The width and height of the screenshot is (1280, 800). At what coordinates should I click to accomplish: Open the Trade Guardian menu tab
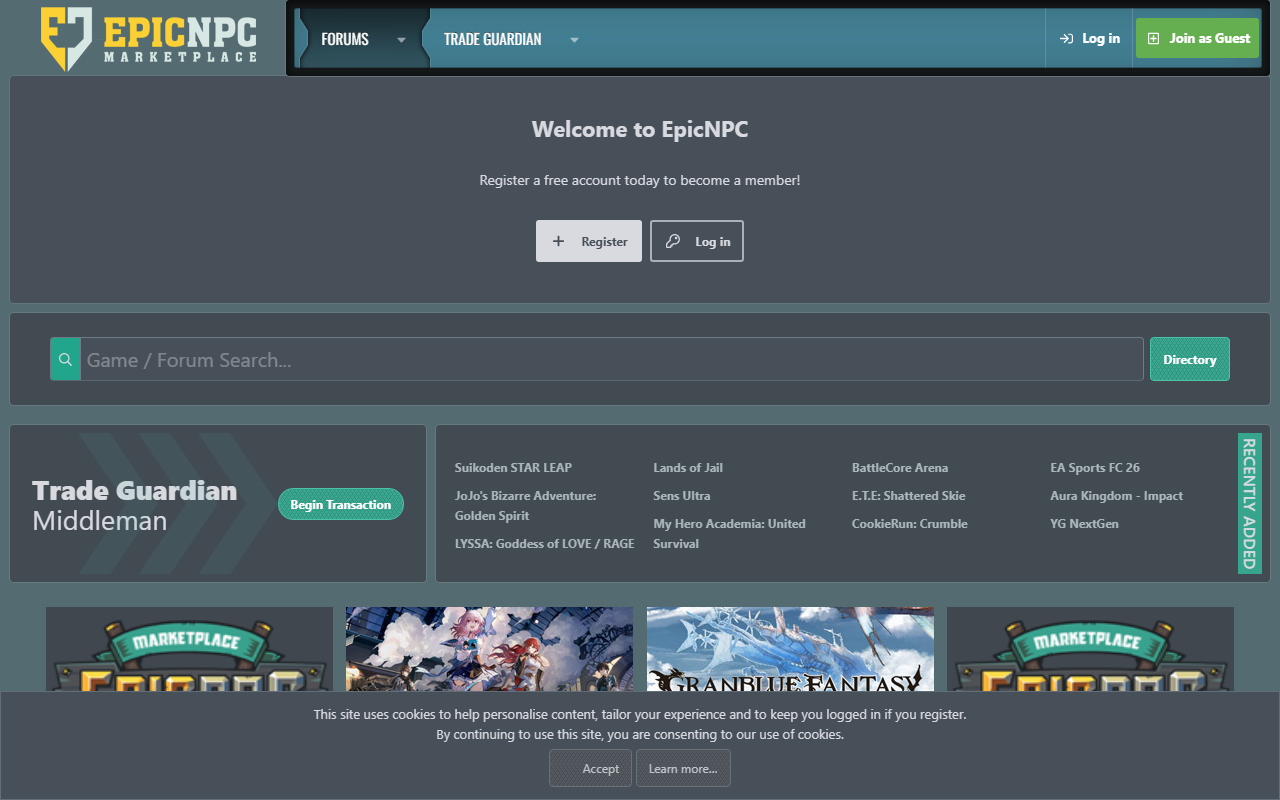pos(492,39)
